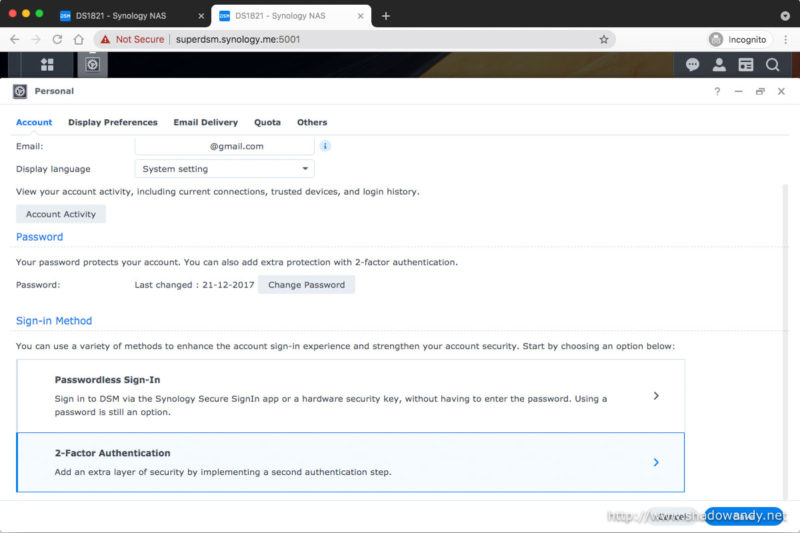The image size is (800, 533).
Task: Go forward in the browser
Action: 36,39
